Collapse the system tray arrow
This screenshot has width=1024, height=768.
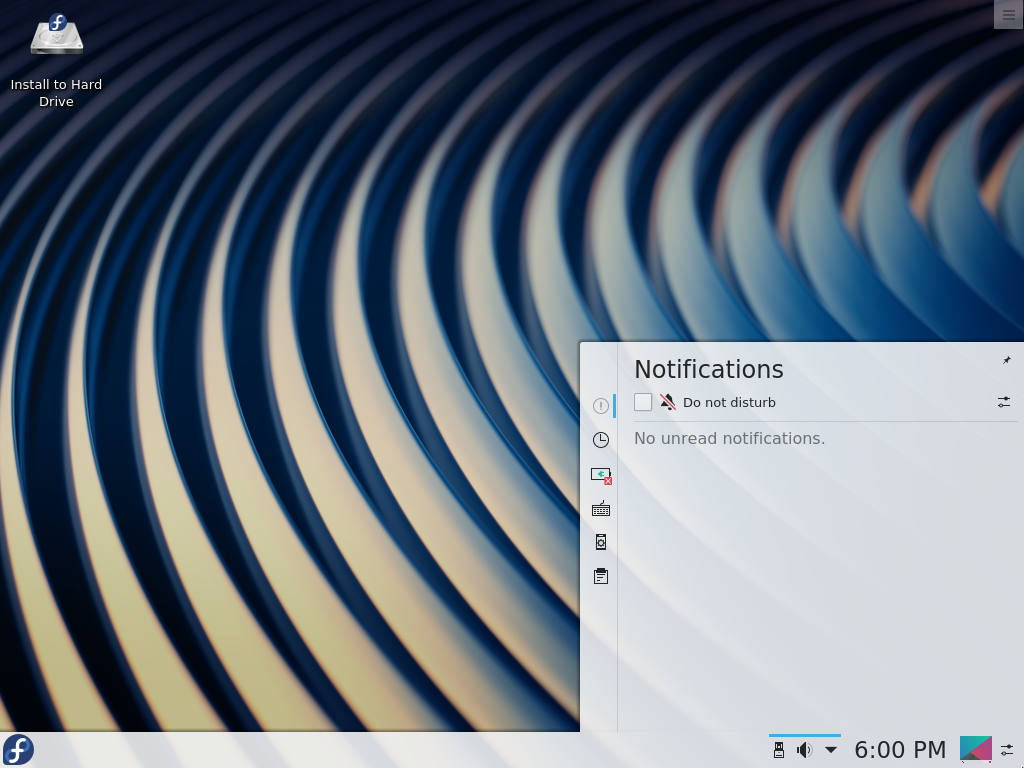point(831,750)
